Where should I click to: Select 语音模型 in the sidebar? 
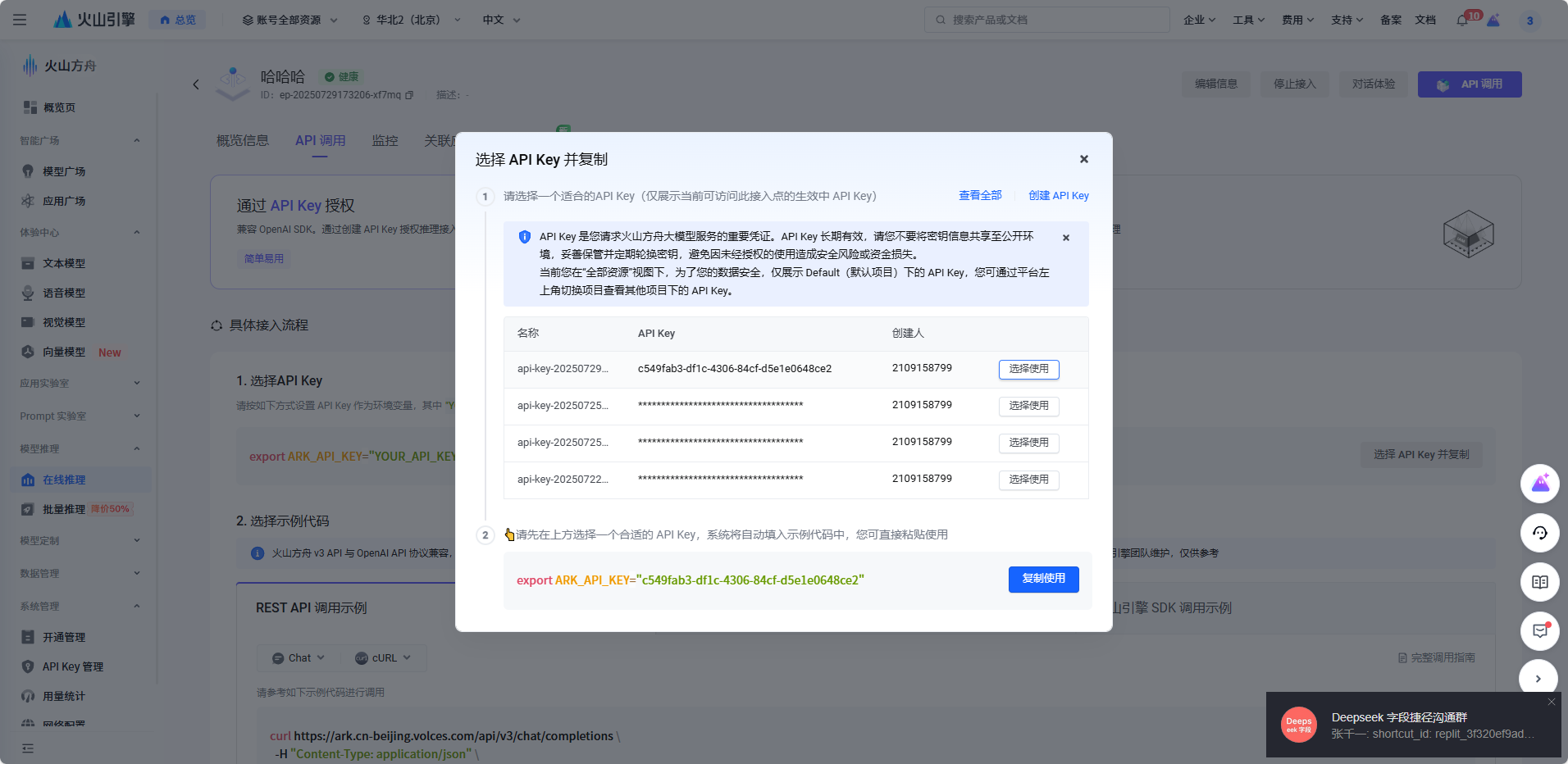pyautogui.click(x=64, y=293)
